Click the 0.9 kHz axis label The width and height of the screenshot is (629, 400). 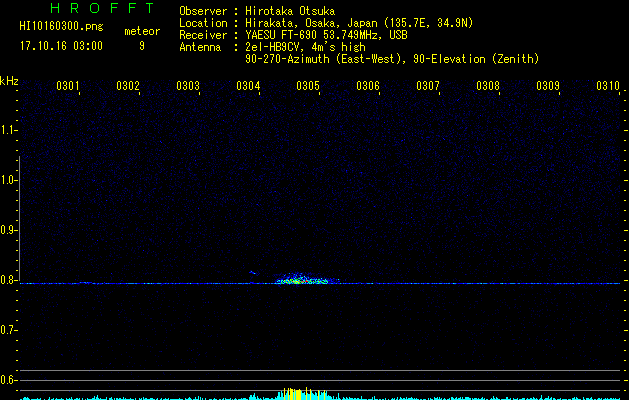8,230
